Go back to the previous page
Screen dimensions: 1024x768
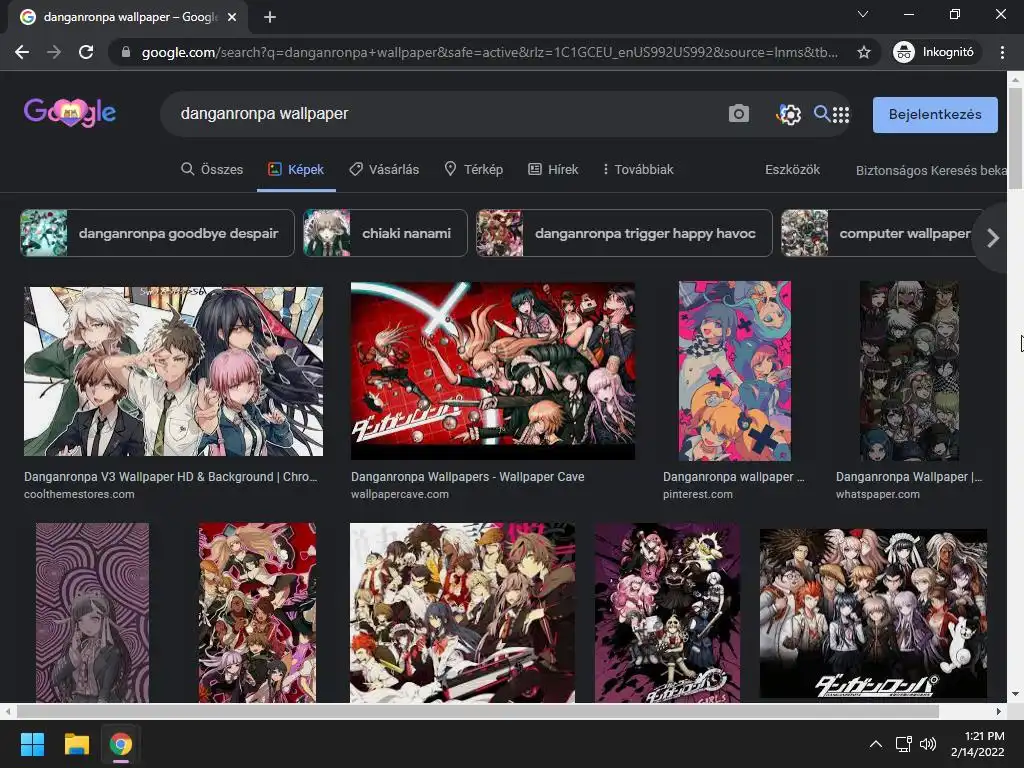[22, 52]
